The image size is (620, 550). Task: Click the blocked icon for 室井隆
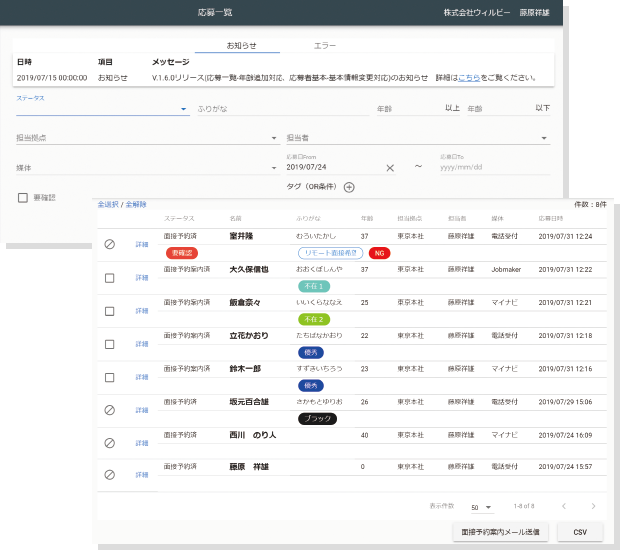point(110,244)
